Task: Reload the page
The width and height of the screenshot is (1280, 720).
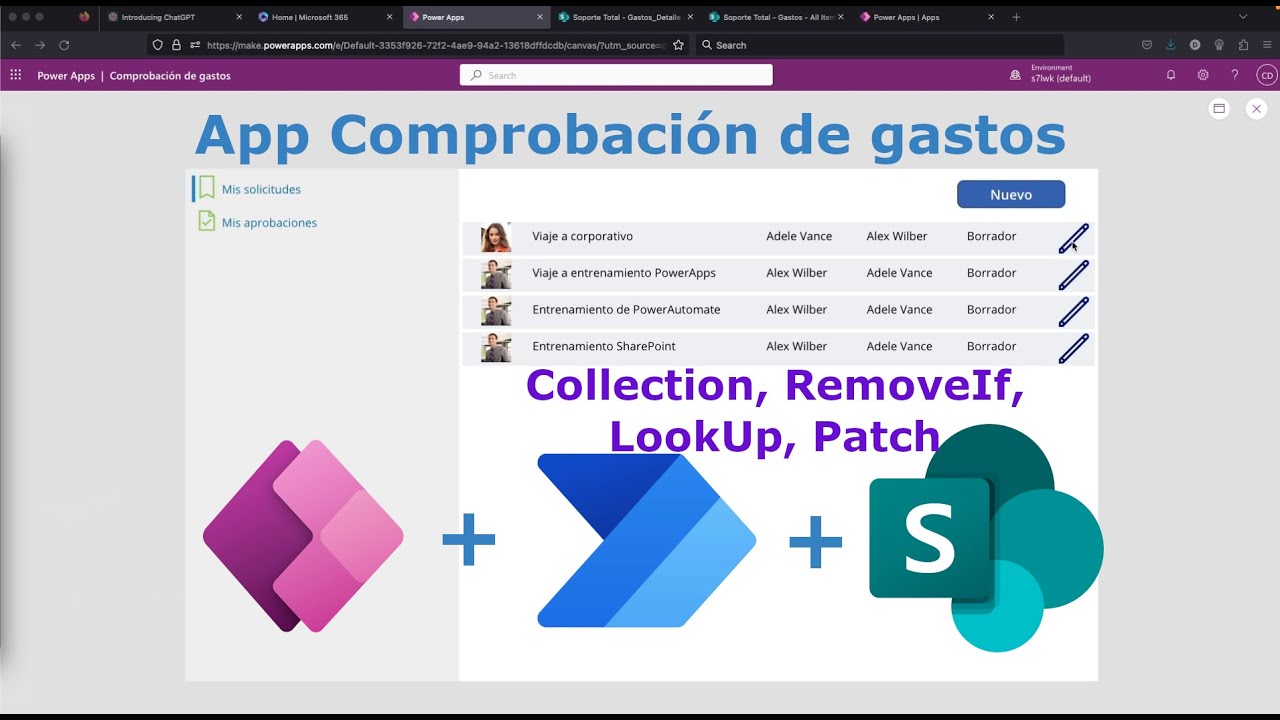Action: click(64, 45)
